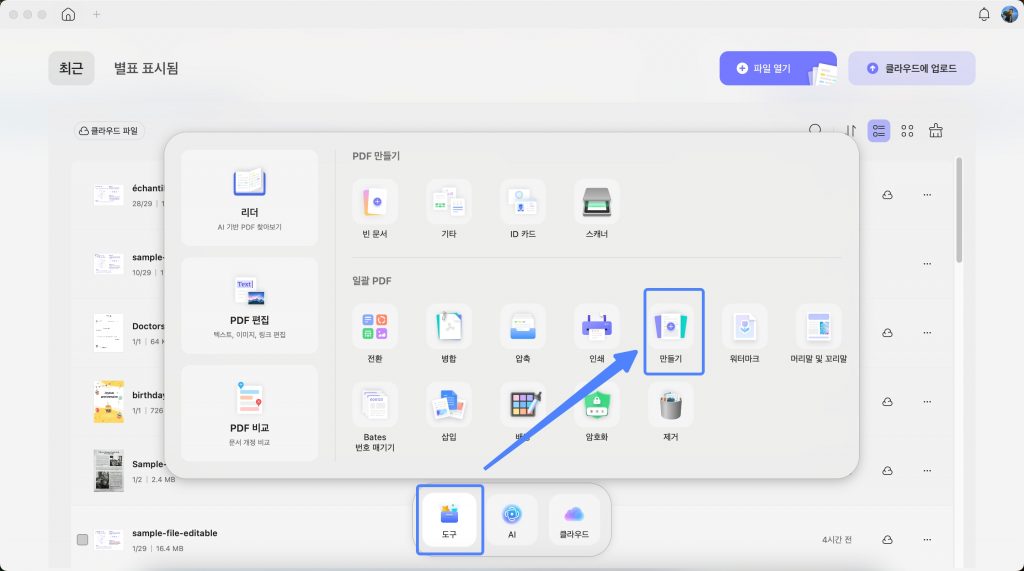Open the 머리말 및 꼬리말 tool
The width and height of the screenshot is (1024, 571).
[818, 334]
